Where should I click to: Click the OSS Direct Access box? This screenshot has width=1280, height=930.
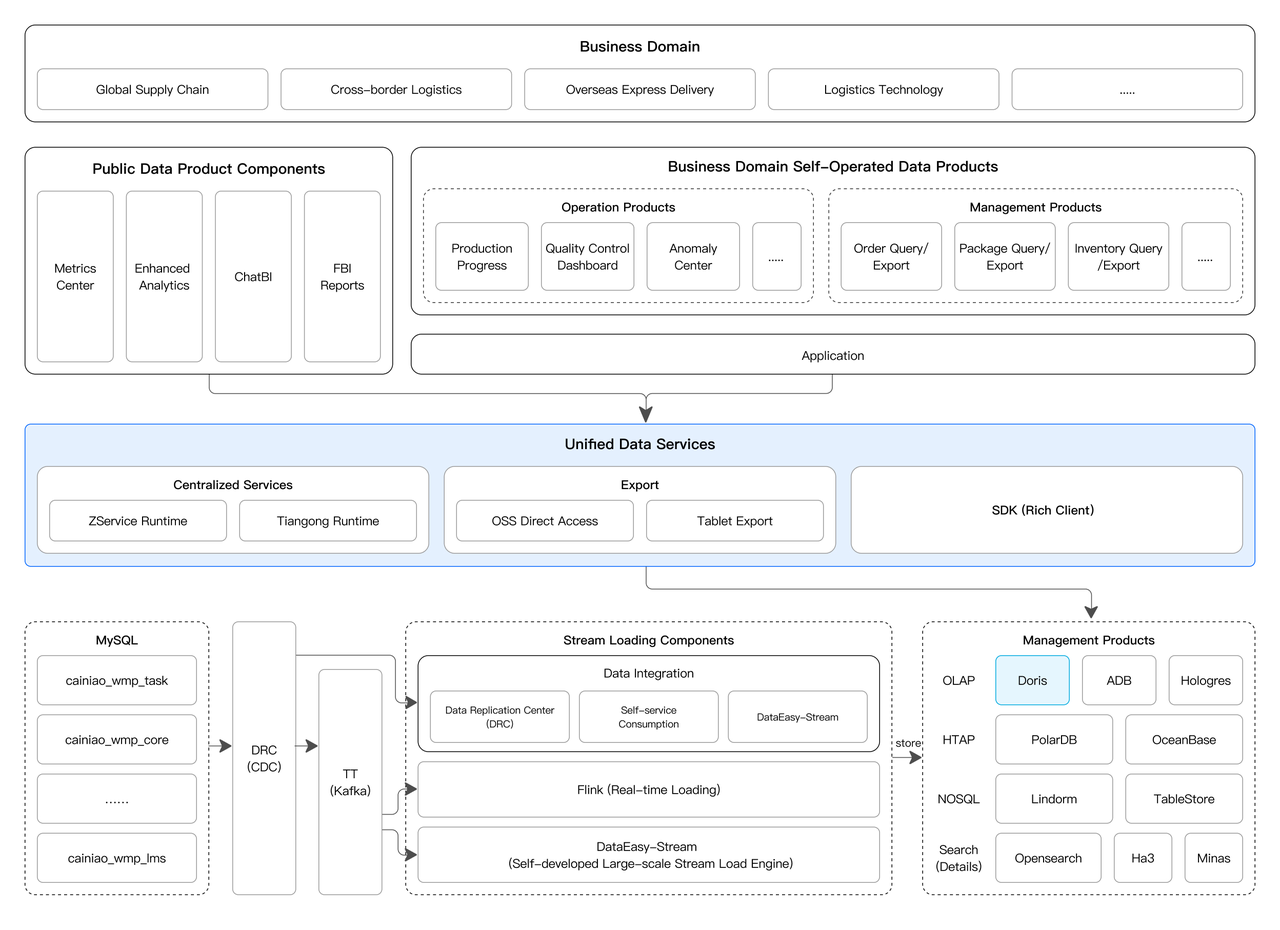[x=545, y=521]
